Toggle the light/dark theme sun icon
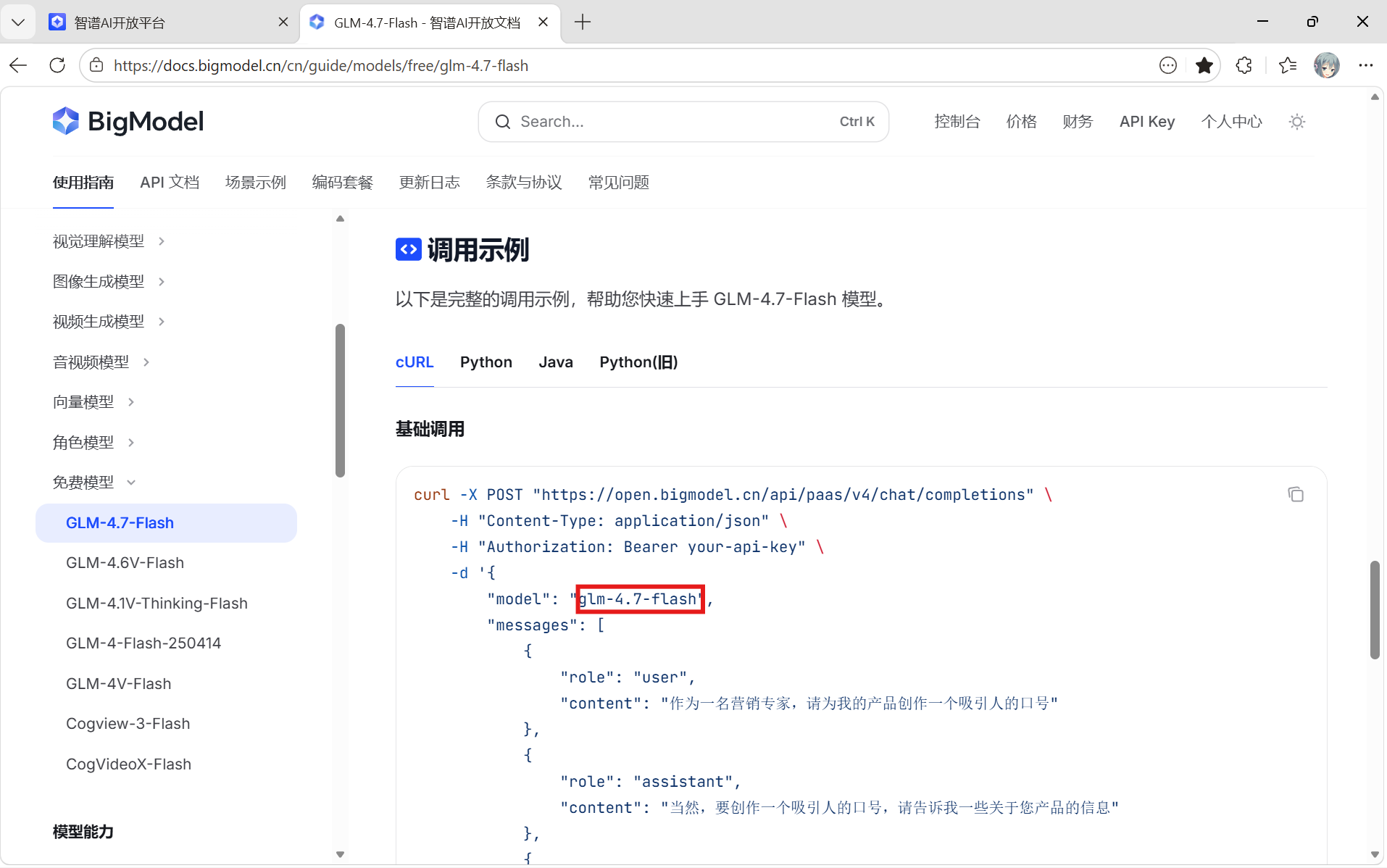This screenshot has height=868, width=1387. click(1297, 122)
